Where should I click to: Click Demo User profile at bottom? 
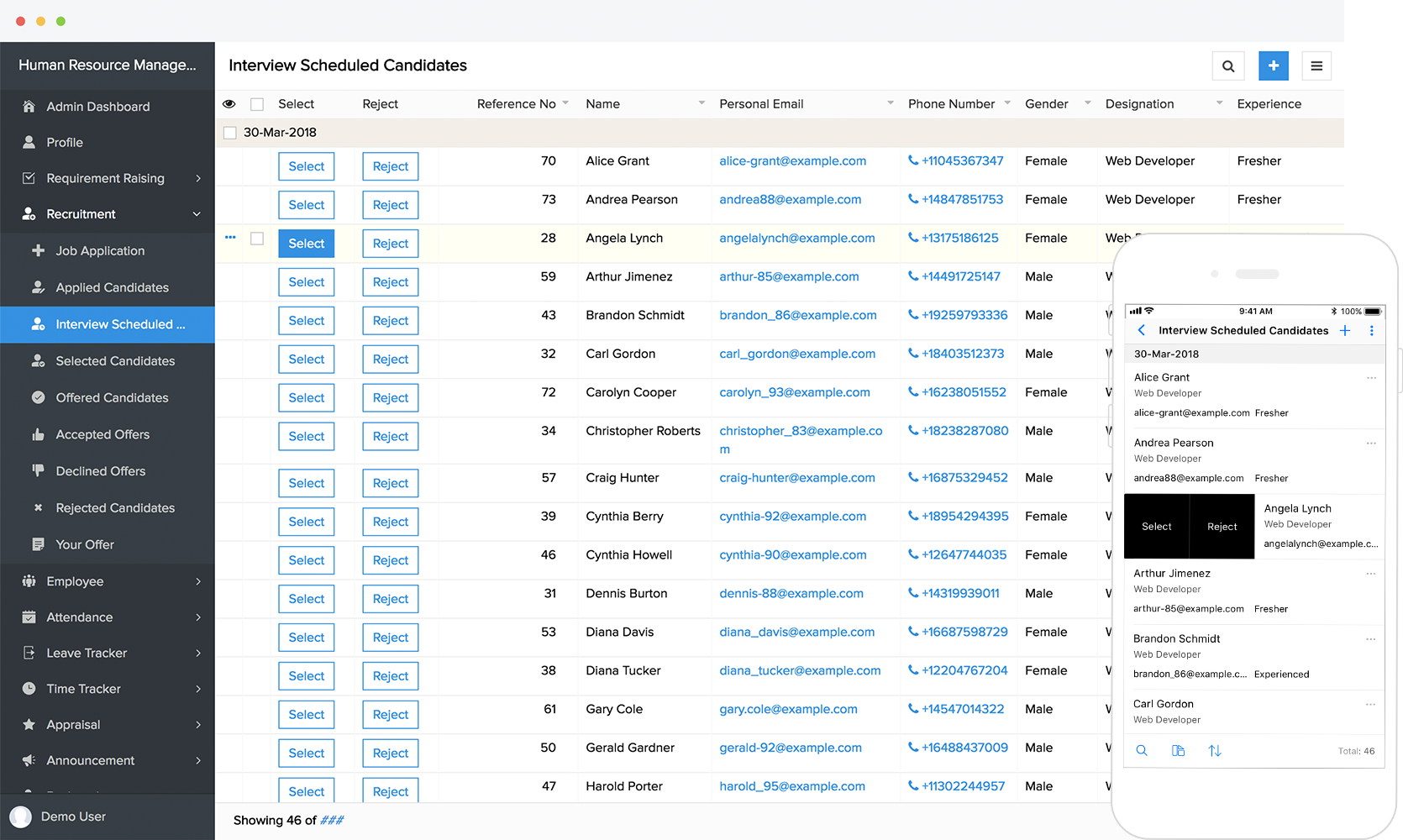(x=73, y=816)
